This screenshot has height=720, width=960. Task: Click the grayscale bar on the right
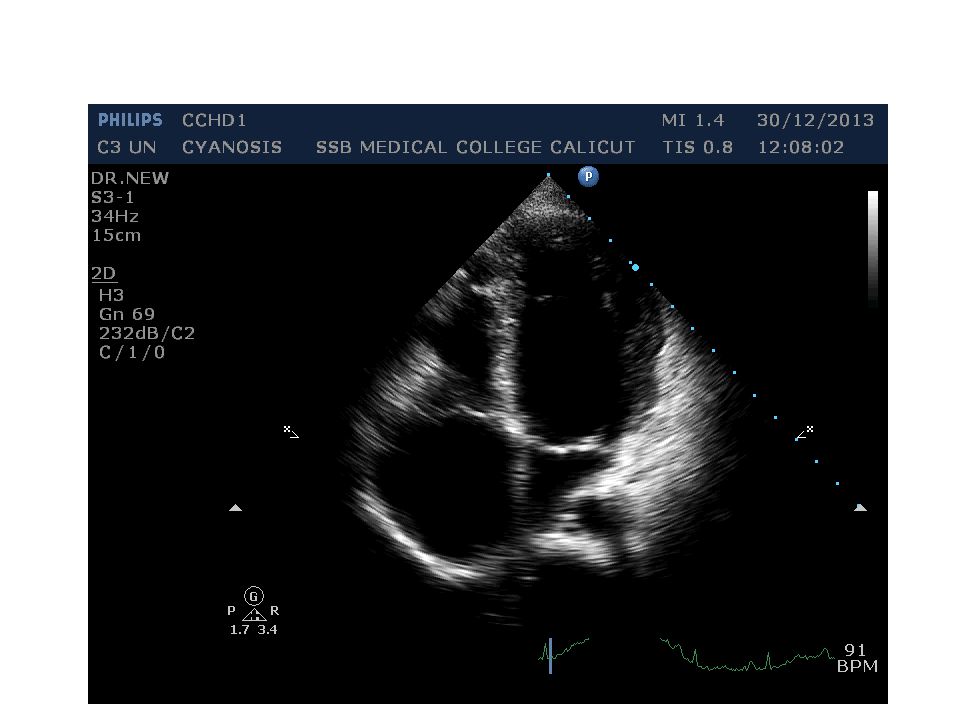872,248
